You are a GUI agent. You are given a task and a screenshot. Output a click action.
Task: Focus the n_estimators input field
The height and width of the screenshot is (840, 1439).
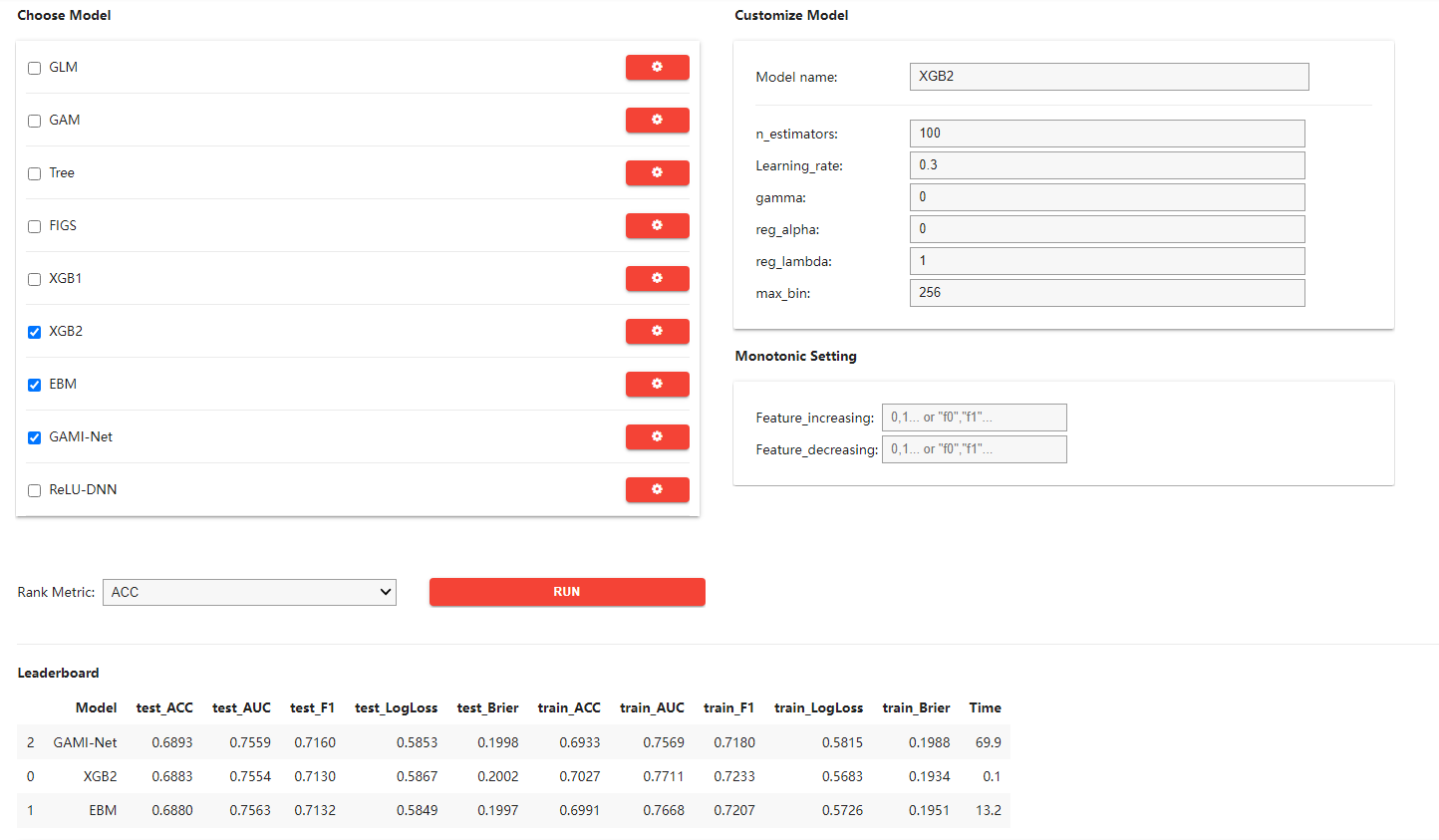point(1106,134)
